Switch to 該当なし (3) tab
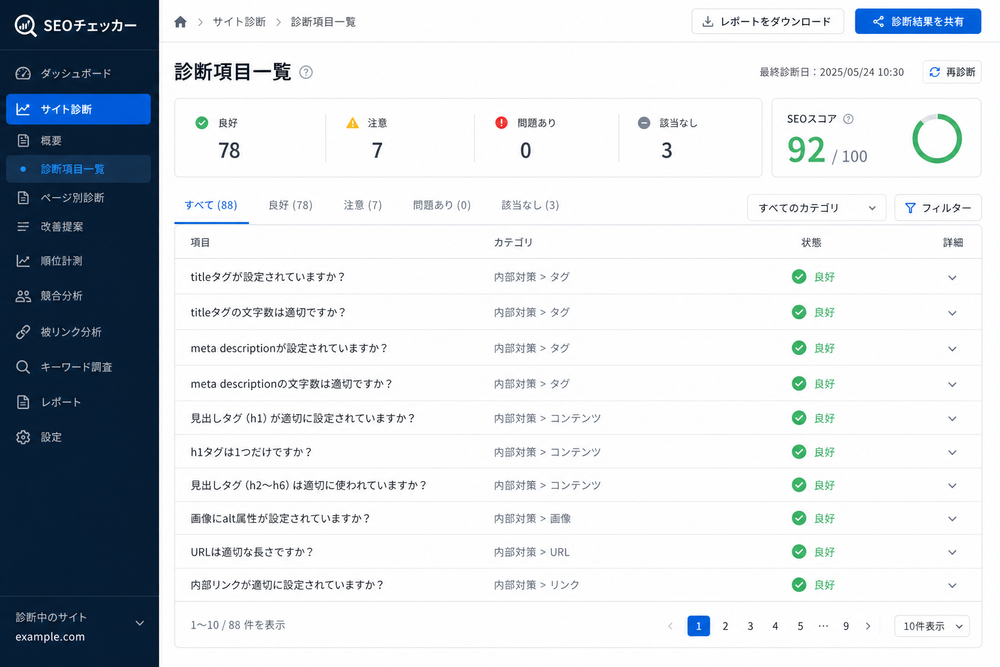 [x=530, y=205]
